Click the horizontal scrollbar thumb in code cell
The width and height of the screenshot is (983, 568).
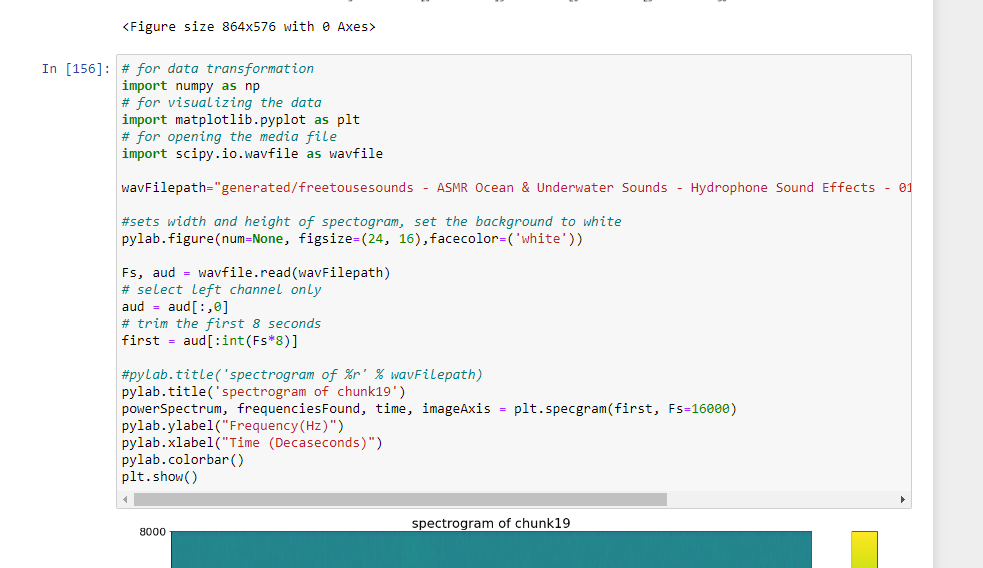tap(400, 500)
